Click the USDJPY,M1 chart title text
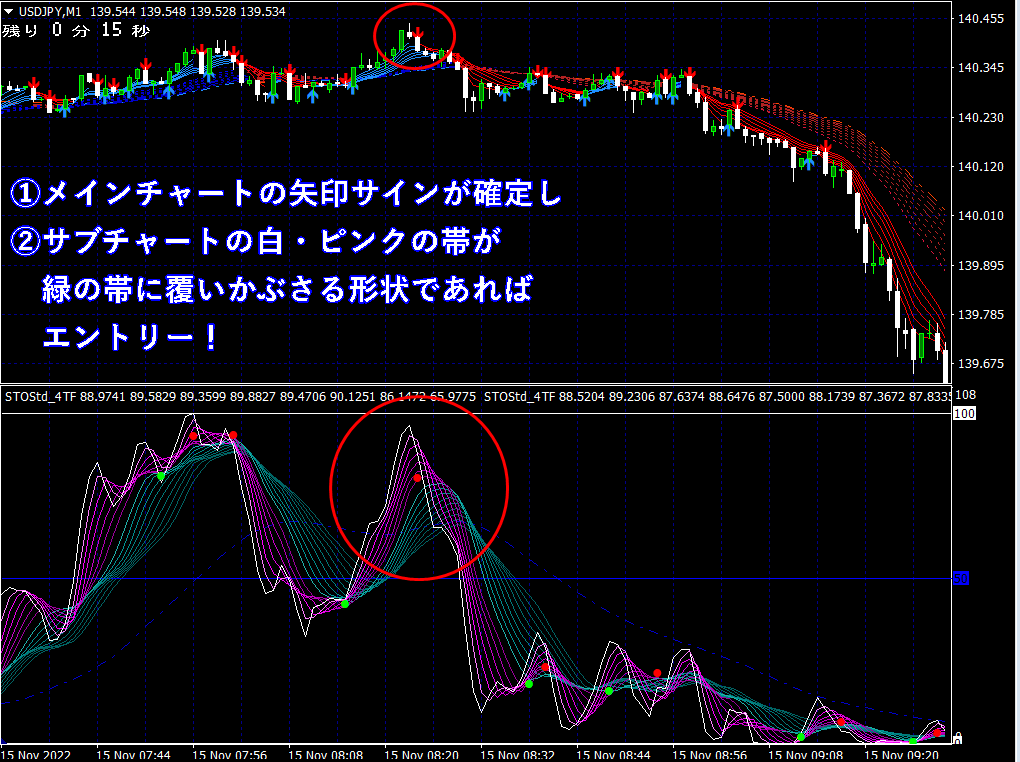 pyautogui.click(x=50, y=11)
